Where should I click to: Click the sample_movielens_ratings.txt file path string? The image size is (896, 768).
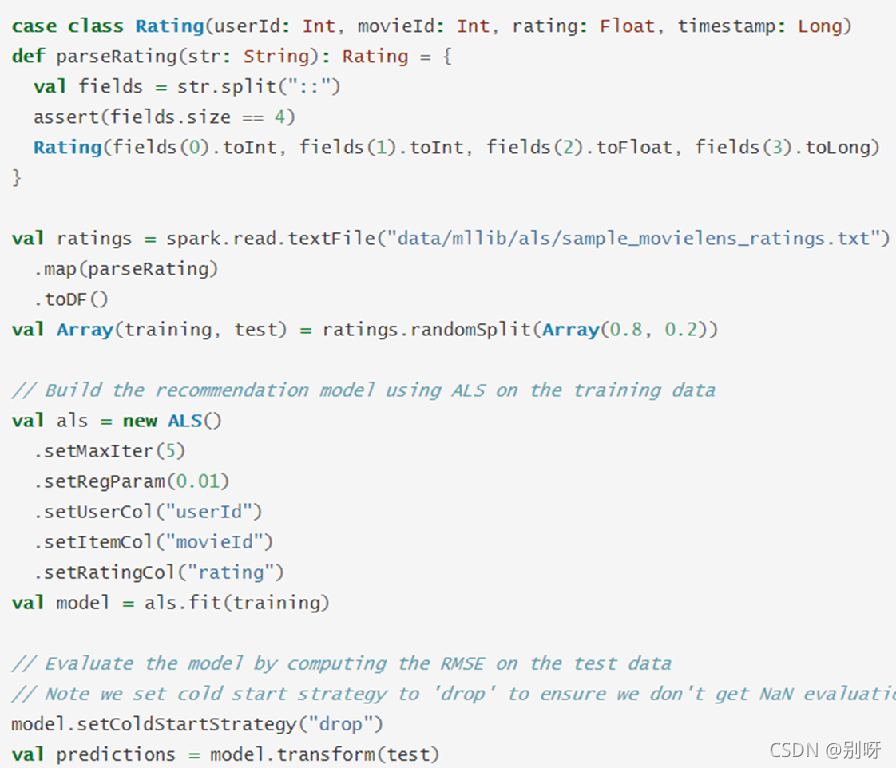point(638,238)
